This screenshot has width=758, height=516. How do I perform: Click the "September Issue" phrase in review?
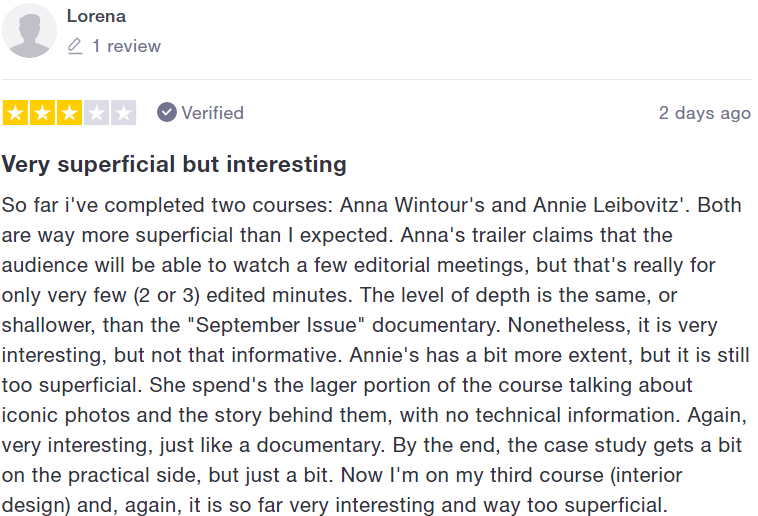click(280, 325)
